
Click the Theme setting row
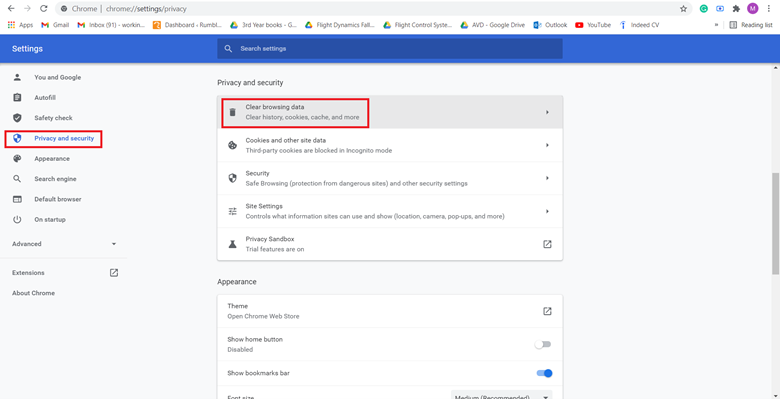tap(390, 311)
